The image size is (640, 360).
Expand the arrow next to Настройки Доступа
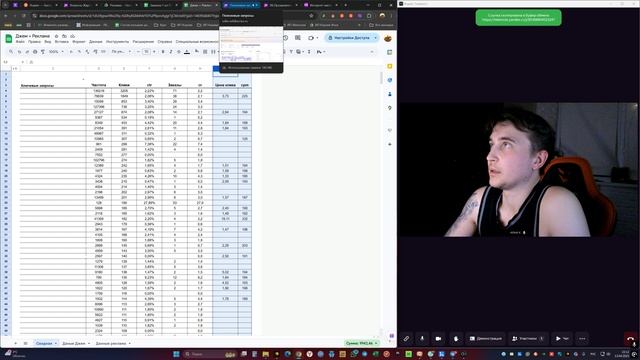(x=375, y=38)
